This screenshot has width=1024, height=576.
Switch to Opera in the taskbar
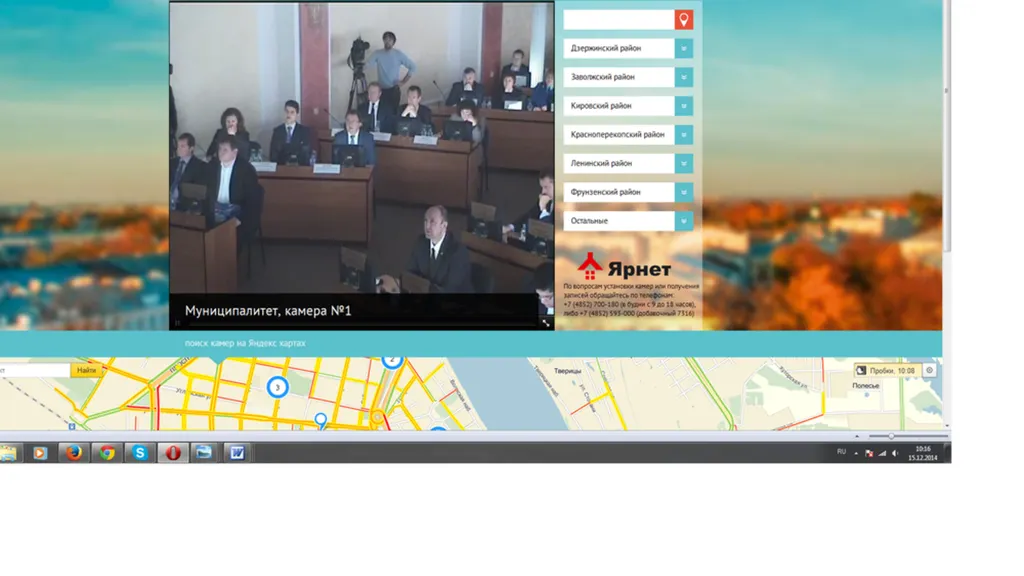pos(172,453)
